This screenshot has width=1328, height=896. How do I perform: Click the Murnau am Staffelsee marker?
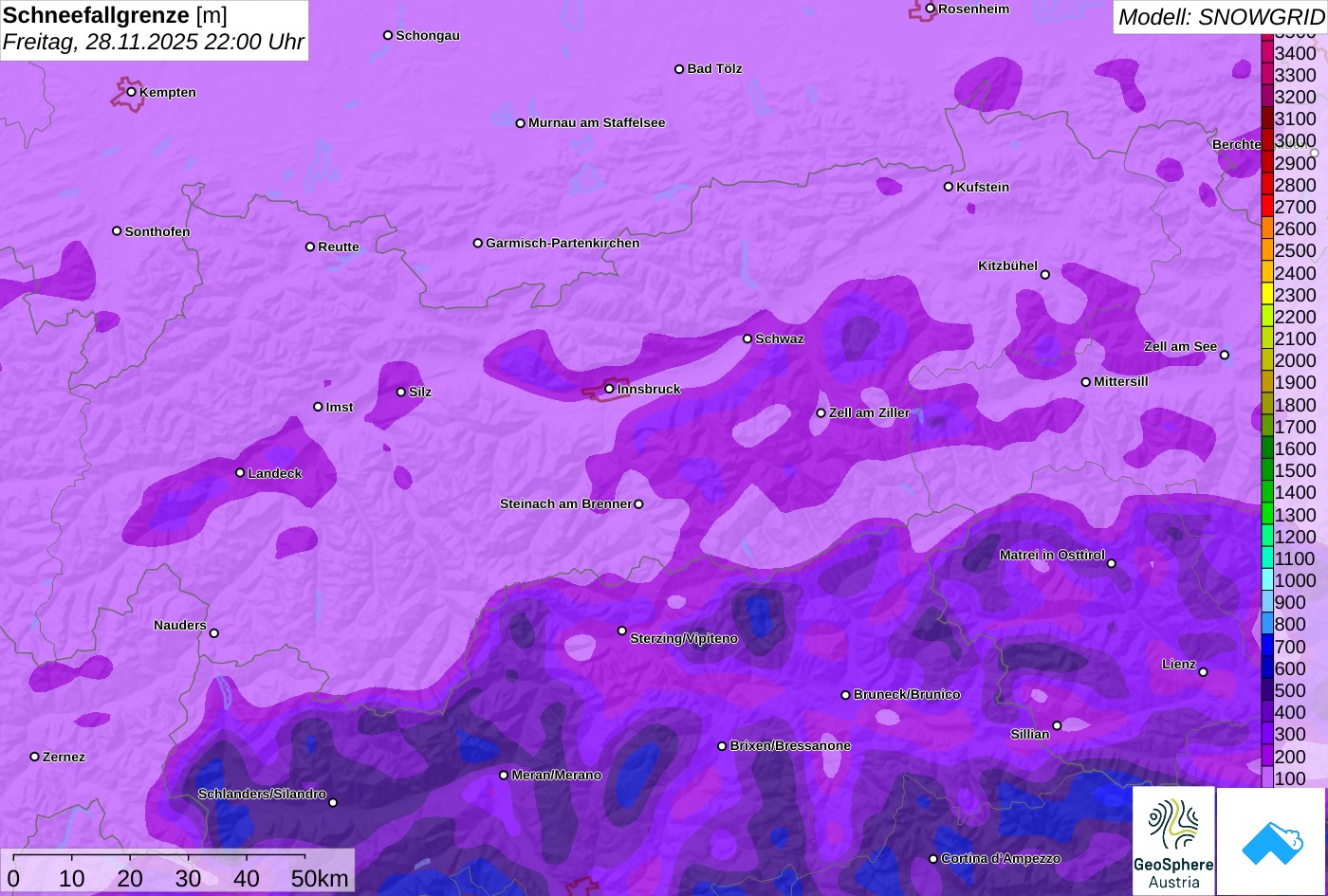(x=521, y=123)
